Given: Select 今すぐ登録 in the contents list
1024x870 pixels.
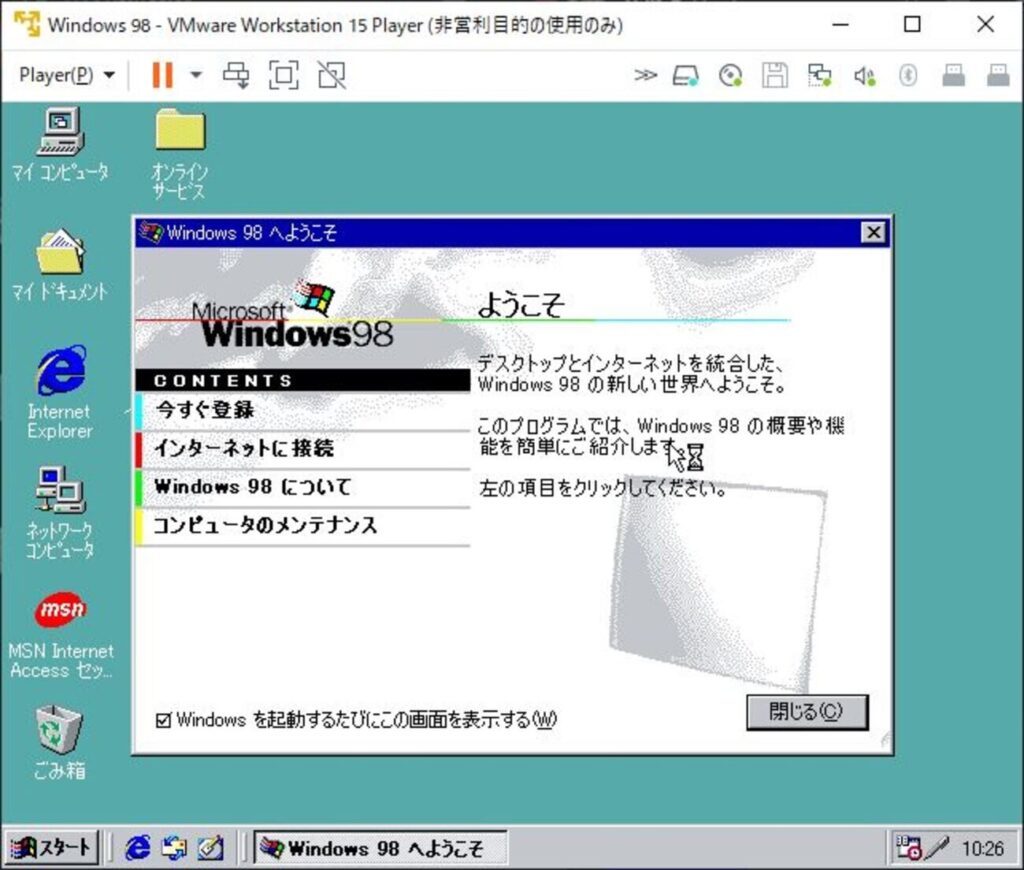Looking at the screenshot, I should 204,410.
